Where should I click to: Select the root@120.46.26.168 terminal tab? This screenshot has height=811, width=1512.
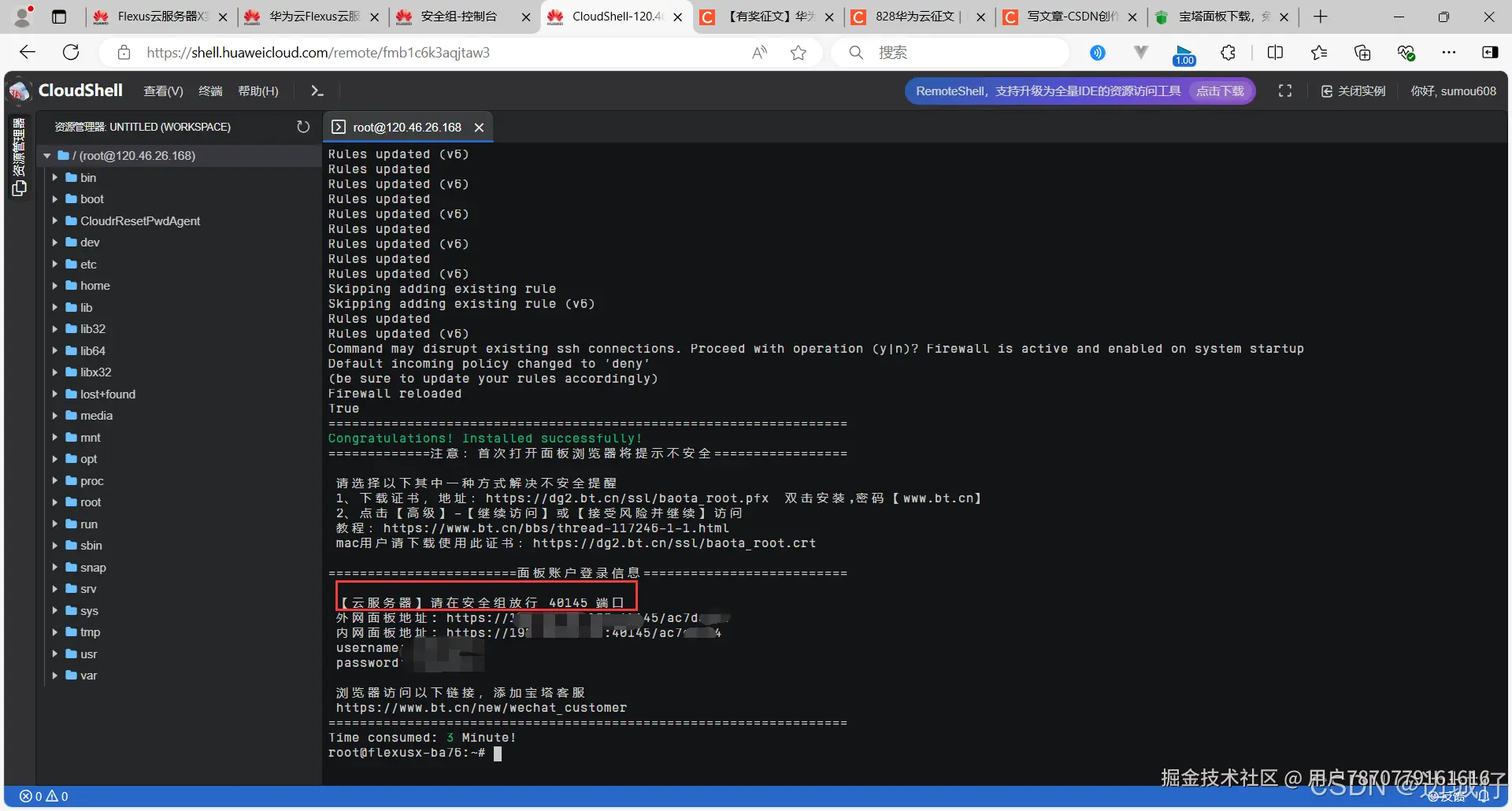tap(407, 128)
